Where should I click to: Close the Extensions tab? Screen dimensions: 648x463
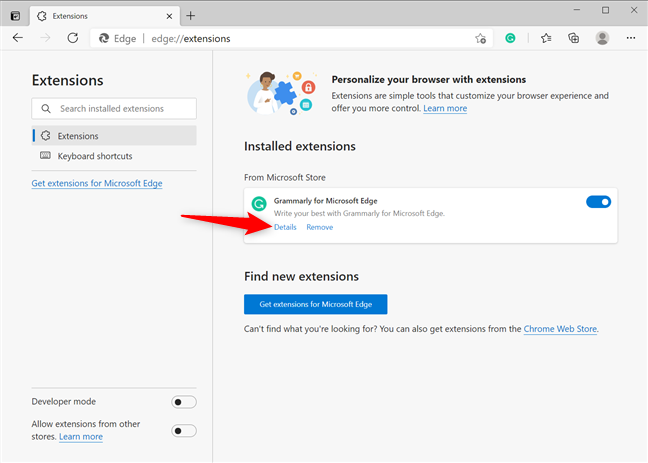pyautogui.click(x=169, y=16)
